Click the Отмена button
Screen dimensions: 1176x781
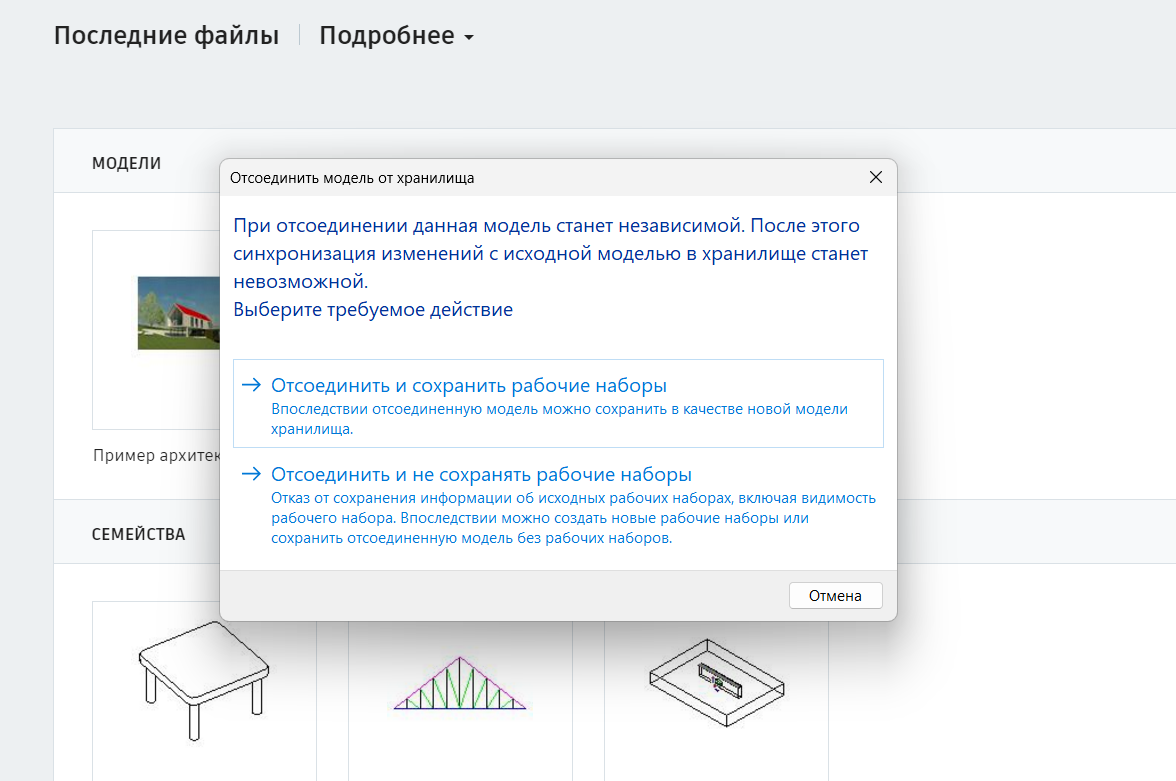pos(836,596)
